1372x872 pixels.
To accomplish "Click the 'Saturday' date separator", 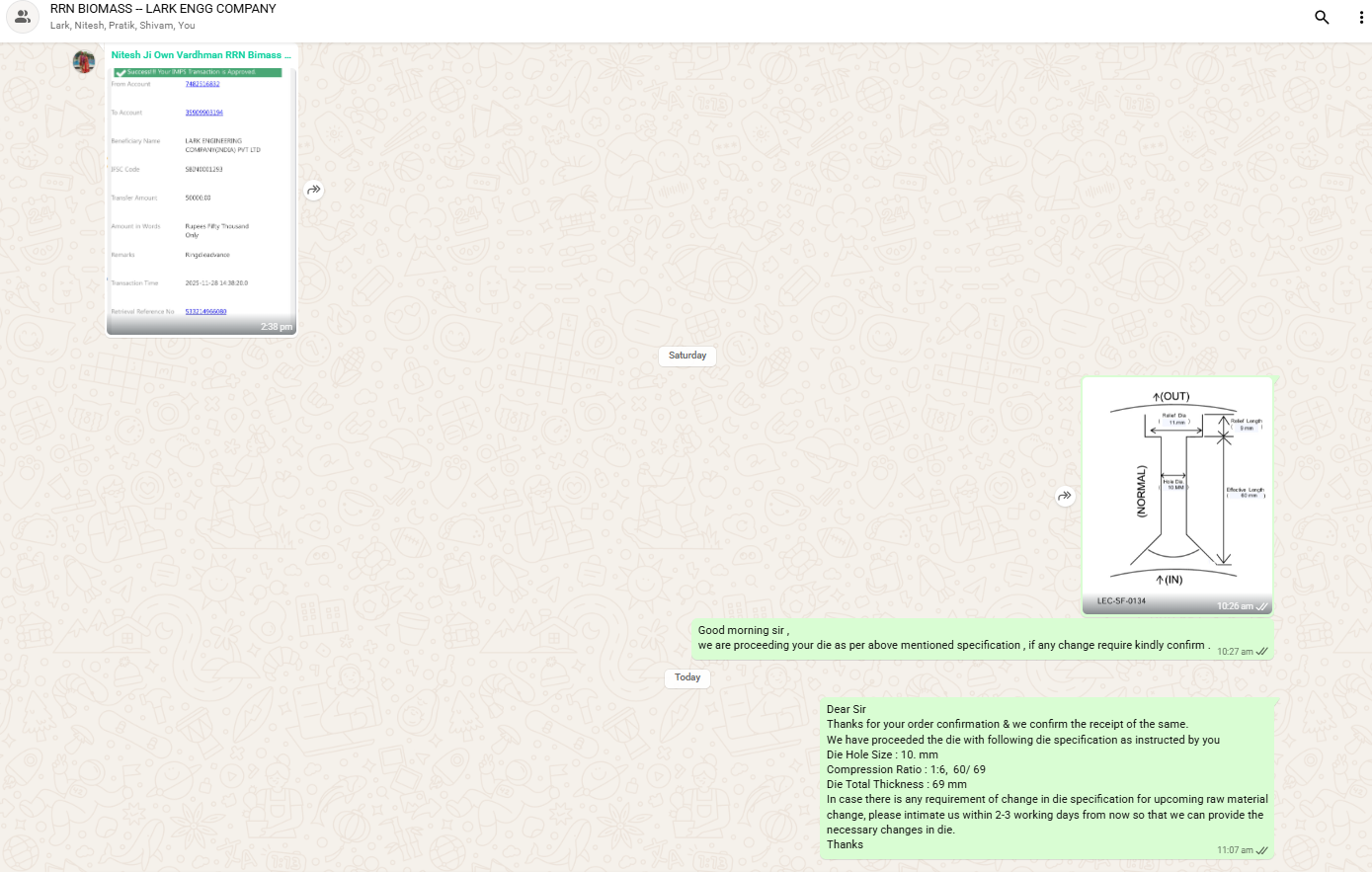I will [x=687, y=356].
